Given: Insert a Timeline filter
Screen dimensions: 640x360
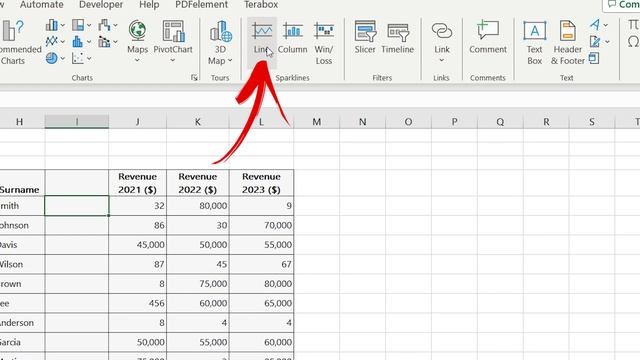Looking at the screenshot, I should coord(398,38).
